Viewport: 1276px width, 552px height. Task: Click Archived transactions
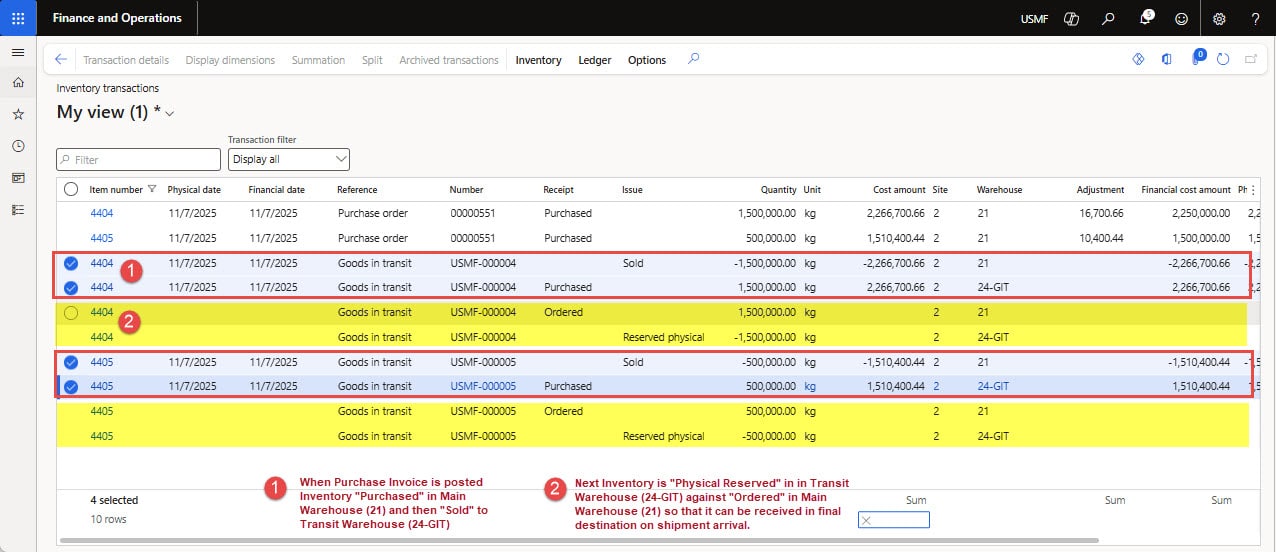449,60
